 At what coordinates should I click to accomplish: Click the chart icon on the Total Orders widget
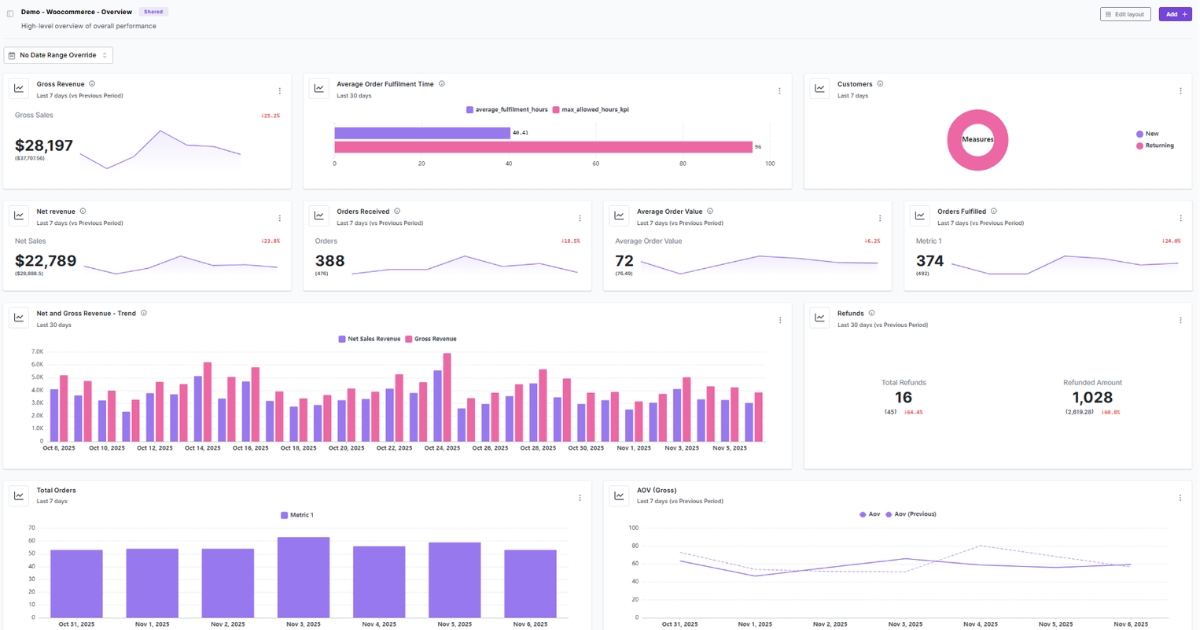pos(19,493)
